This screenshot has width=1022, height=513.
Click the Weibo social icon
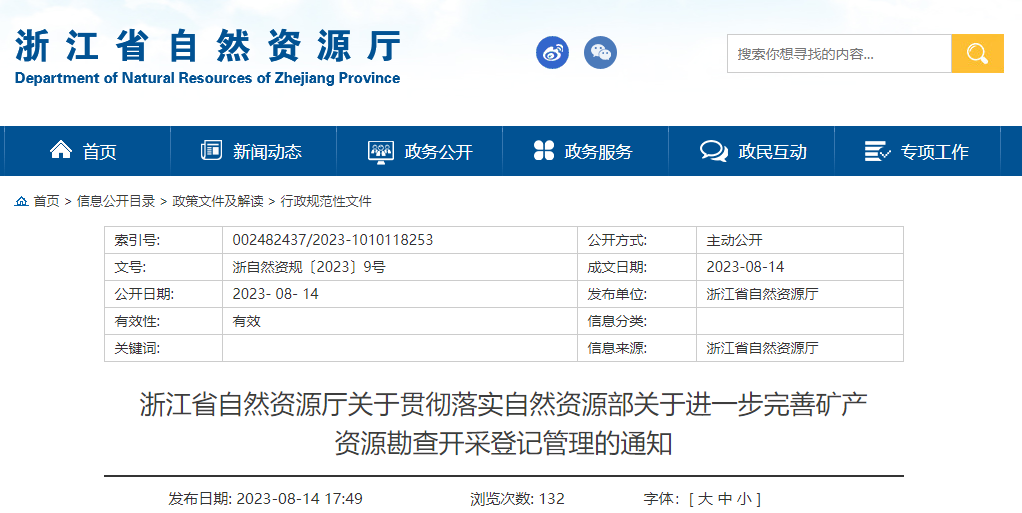pos(552,53)
